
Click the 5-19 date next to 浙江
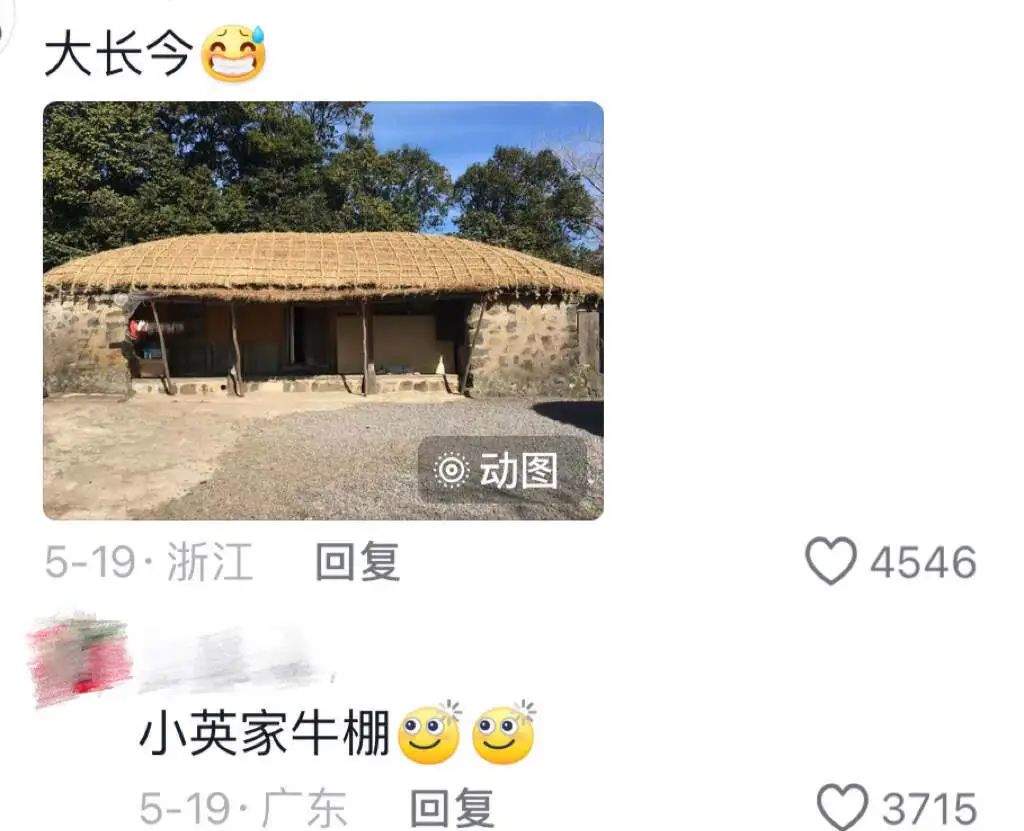(x=90, y=562)
